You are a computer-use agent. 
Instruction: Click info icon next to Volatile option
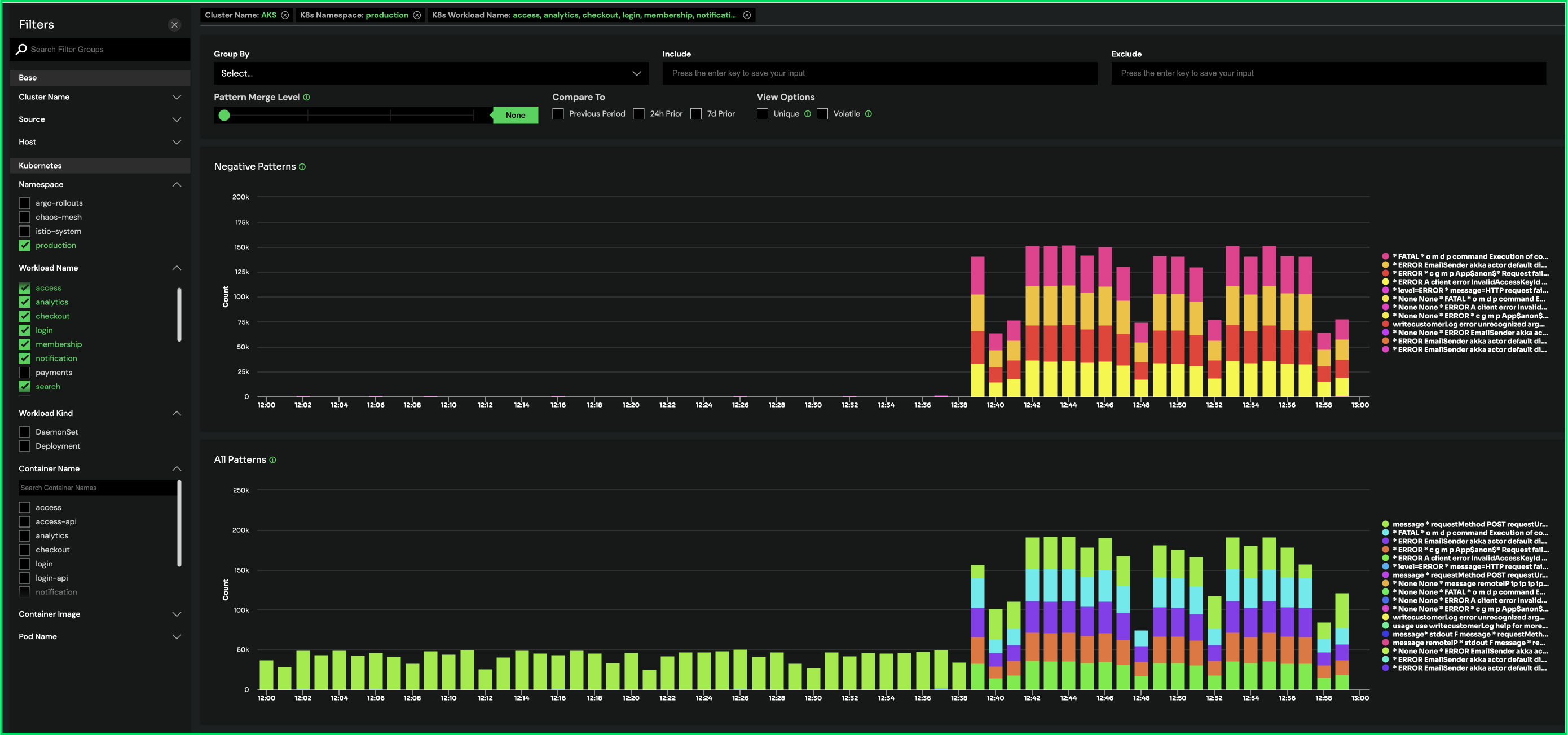869,114
